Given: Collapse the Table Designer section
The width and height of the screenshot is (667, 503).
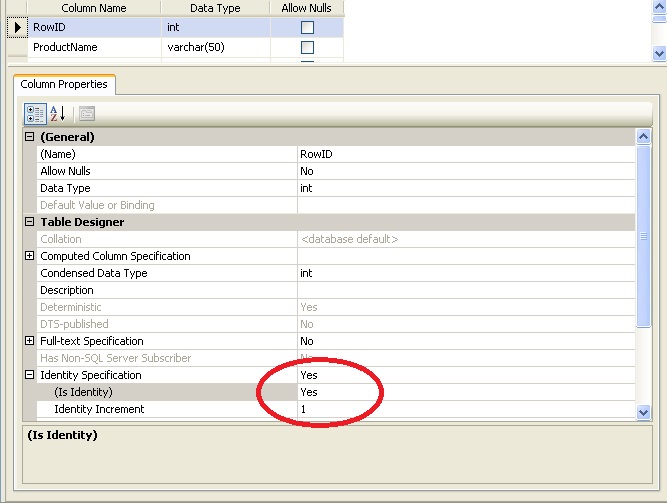Looking at the screenshot, I should pyautogui.click(x=29, y=222).
